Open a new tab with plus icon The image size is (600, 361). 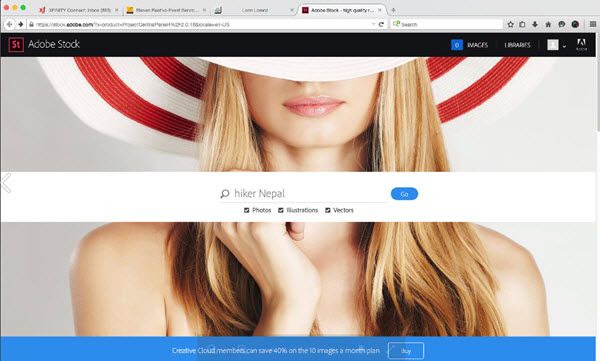(393, 10)
